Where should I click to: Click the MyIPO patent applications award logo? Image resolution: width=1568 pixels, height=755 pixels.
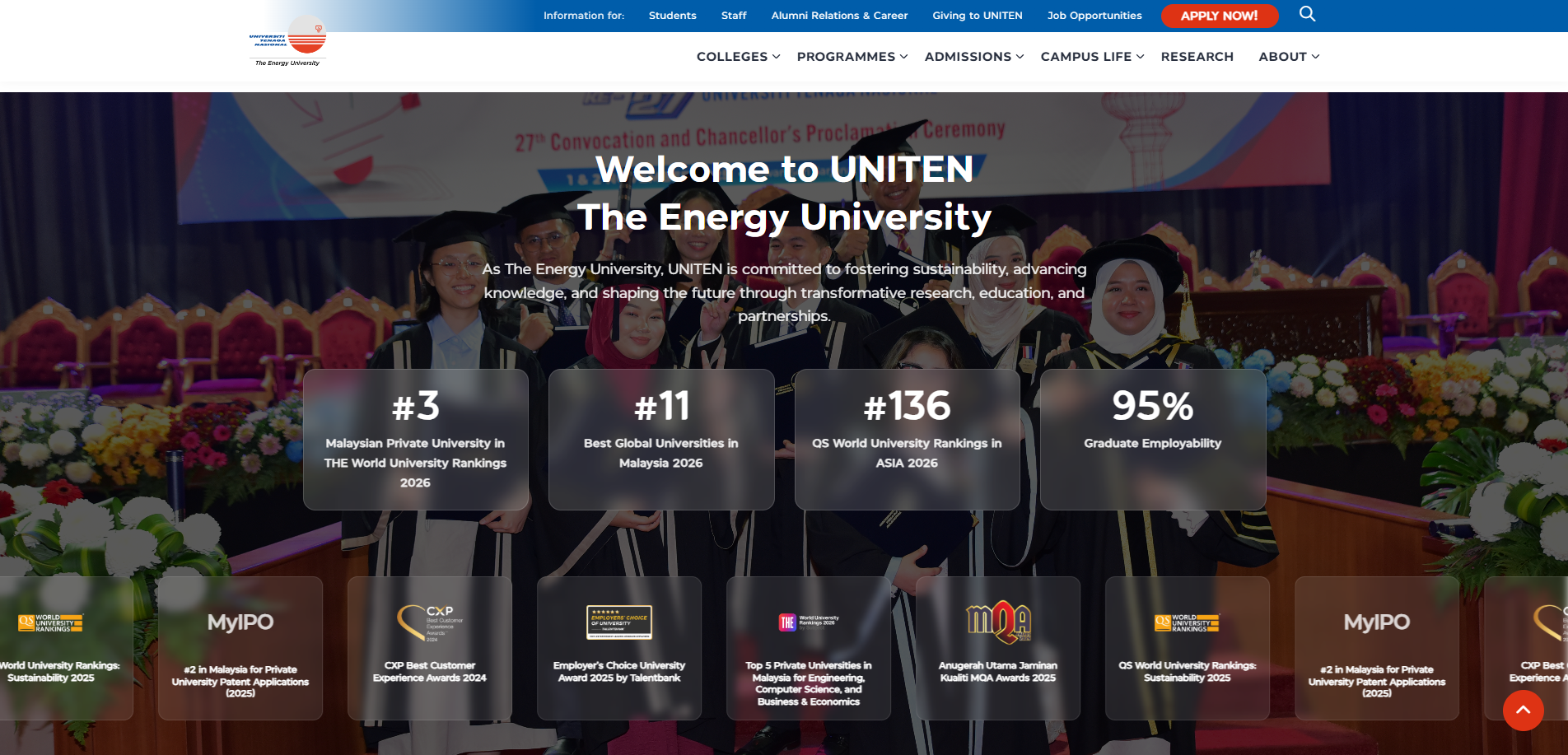coord(240,623)
